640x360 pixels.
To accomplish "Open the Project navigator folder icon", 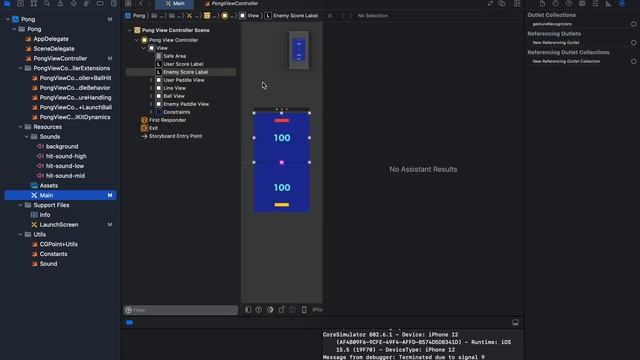I will coord(7,4).
